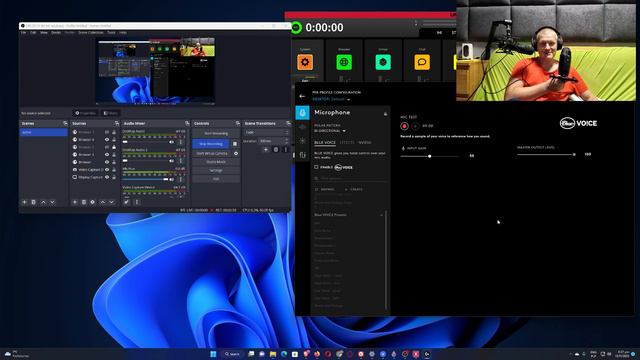The height and width of the screenshot is (360, 640).
Task: Toggle visibility of Browser 4 source
Action: pos(107,140)
